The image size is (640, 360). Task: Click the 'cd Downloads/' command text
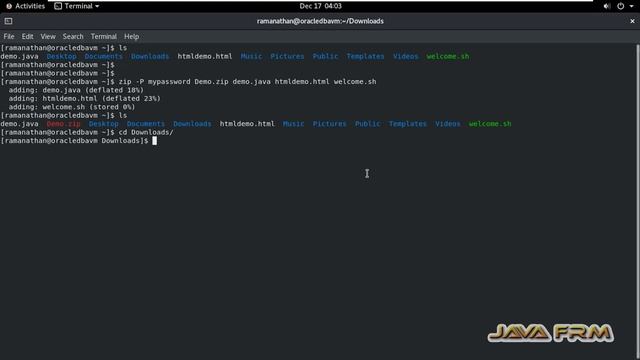[x=146, y=132]
